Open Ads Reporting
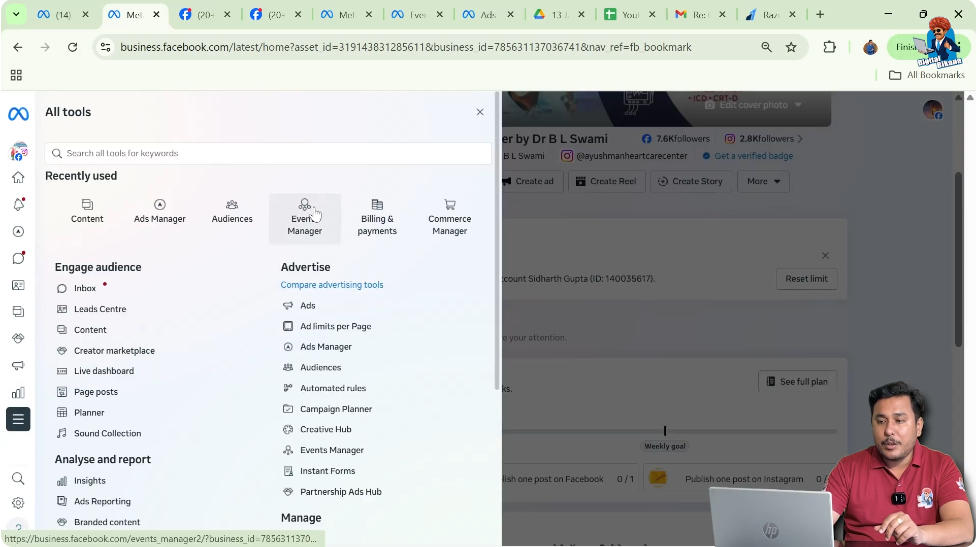Image resolution: width=978 pixels, height=547 pixels. pos(102,501)
